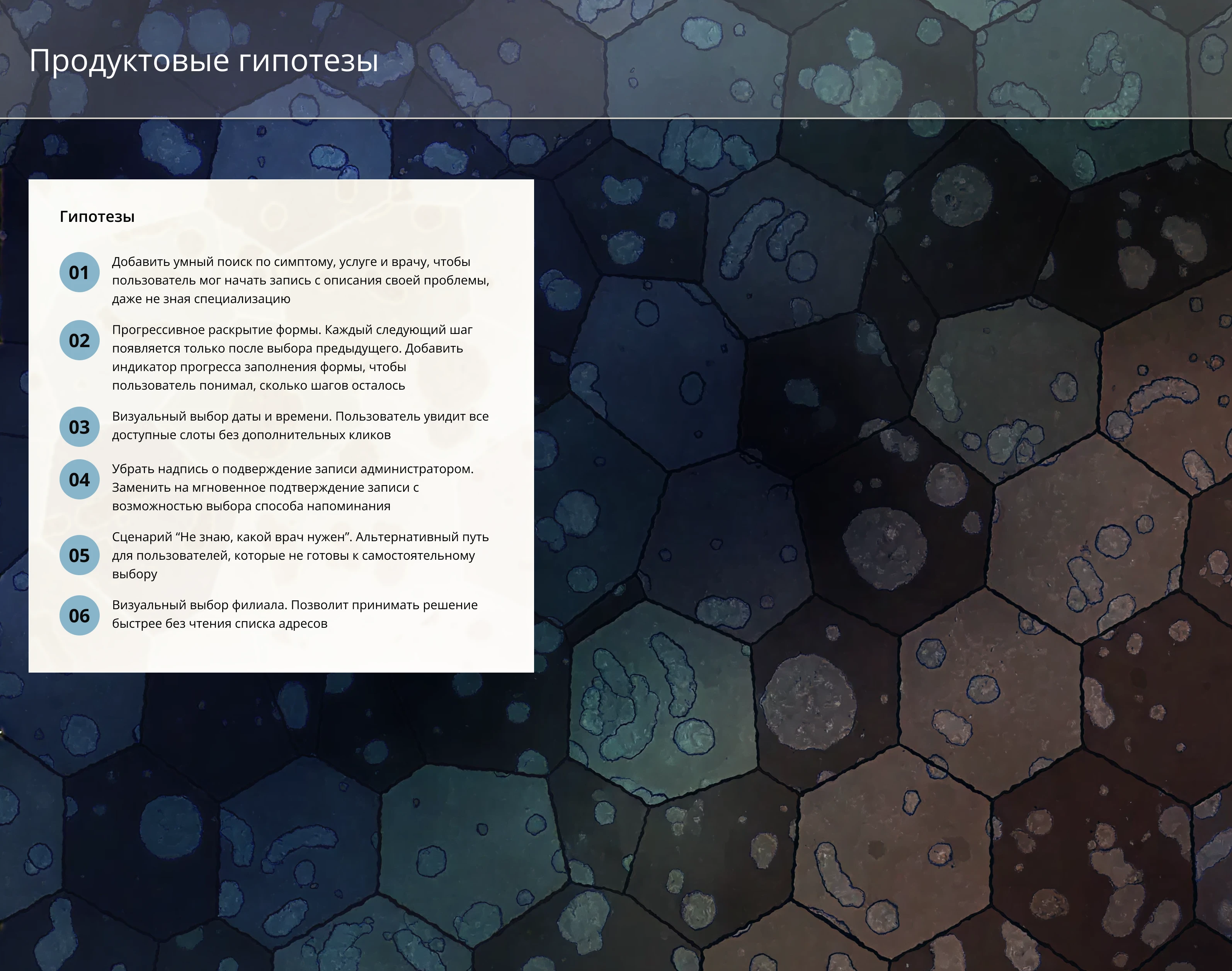
Task: Click the badge beside the branch selection hypothesis
Action: (80, 615)
